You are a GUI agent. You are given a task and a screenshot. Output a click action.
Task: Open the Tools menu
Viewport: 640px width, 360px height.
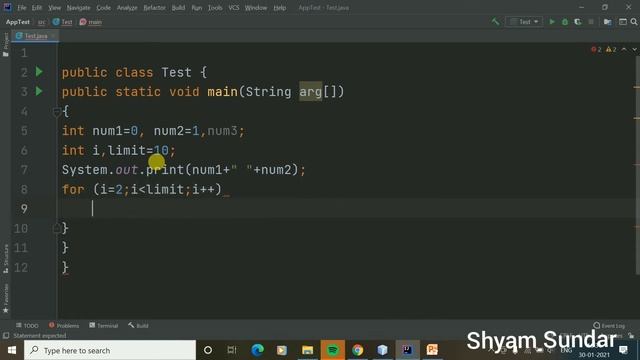[x=215, y=8]
